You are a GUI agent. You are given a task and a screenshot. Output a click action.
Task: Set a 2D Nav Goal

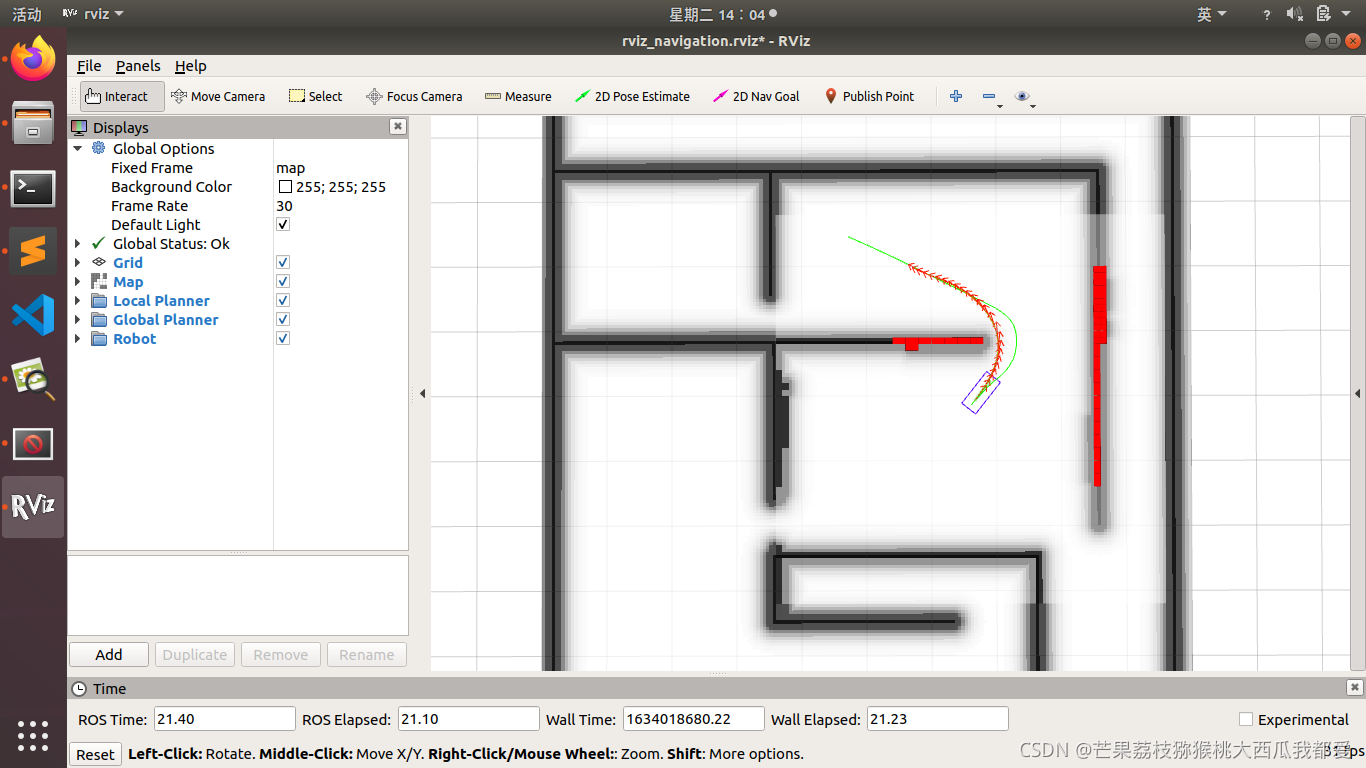[x=756, y=96]
